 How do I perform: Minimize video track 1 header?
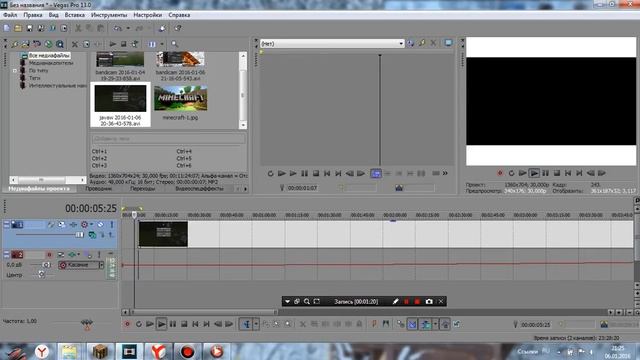point(7,224)
